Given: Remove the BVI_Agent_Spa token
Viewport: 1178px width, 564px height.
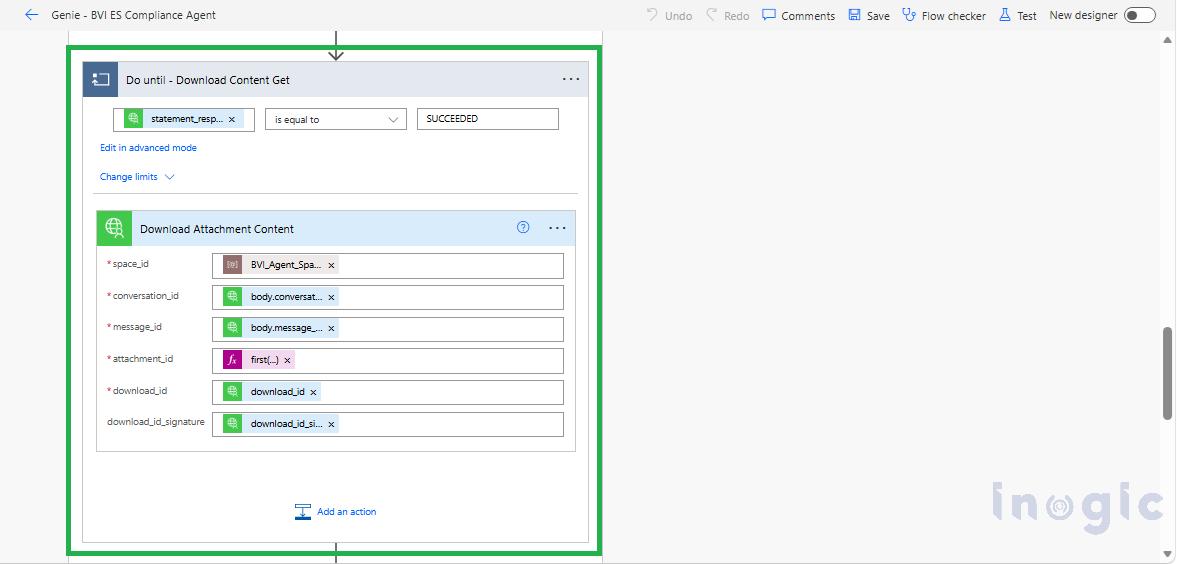Looking at the screenshot, I should click(331, 266).
